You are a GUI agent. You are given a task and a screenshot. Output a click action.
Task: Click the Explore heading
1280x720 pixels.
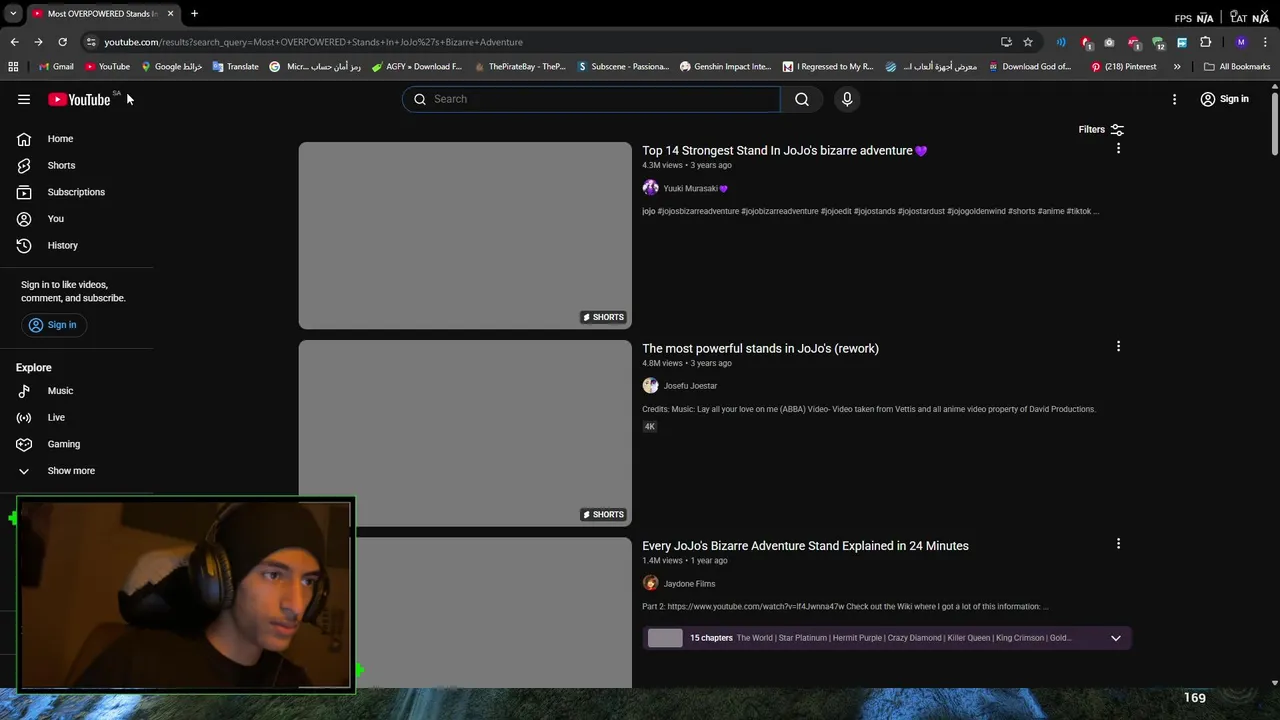(x=34, y=368)
